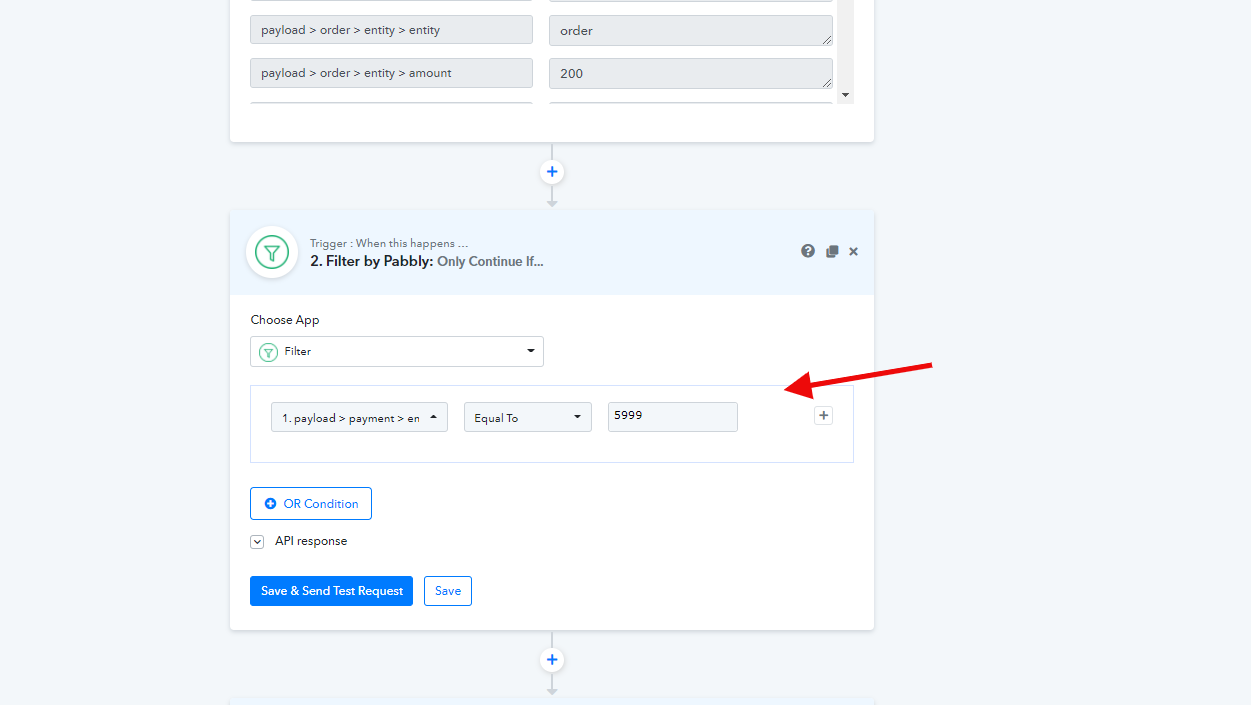The width and height of the screenshot is (1251, 705).
Task: Click 'payload > order > entity > amount' label field
Action: pyautogui.click(x=391, y=72)
